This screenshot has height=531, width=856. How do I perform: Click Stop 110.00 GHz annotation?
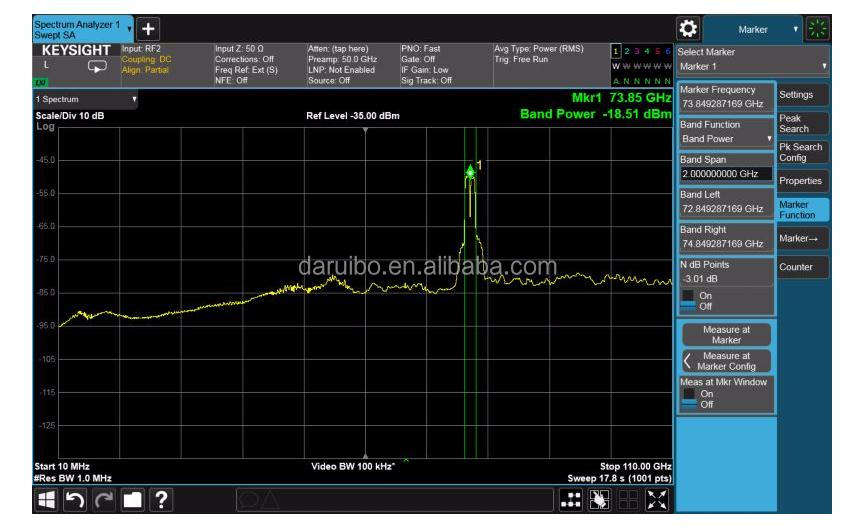pos(635,466)
